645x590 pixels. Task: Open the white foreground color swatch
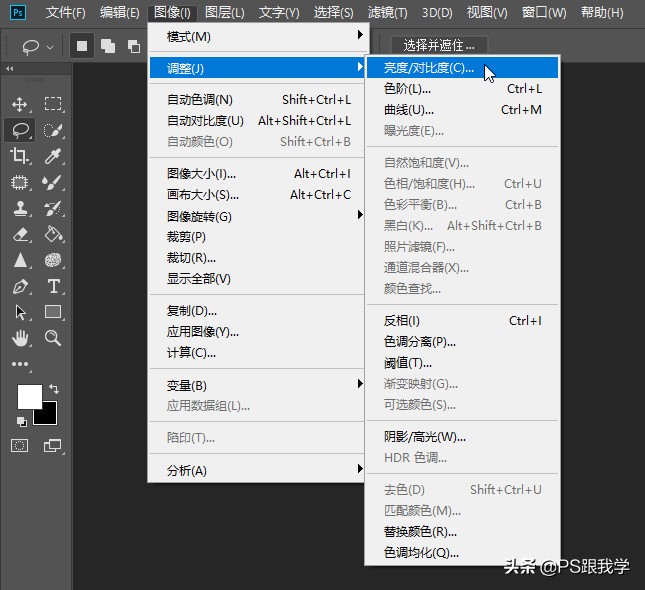(30, 397)
